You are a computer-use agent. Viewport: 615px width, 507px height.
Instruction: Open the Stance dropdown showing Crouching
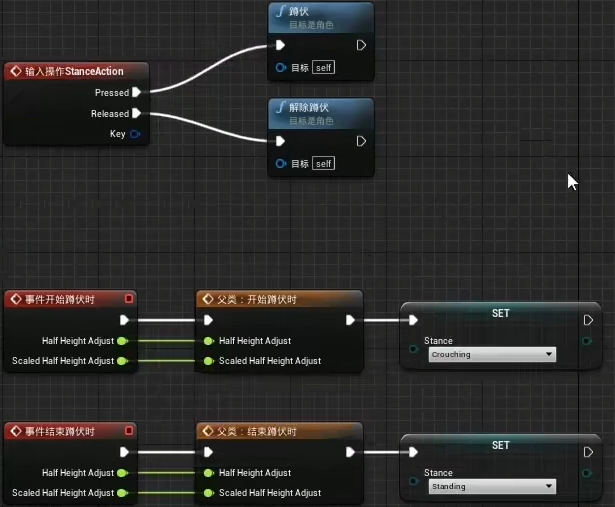490,354
